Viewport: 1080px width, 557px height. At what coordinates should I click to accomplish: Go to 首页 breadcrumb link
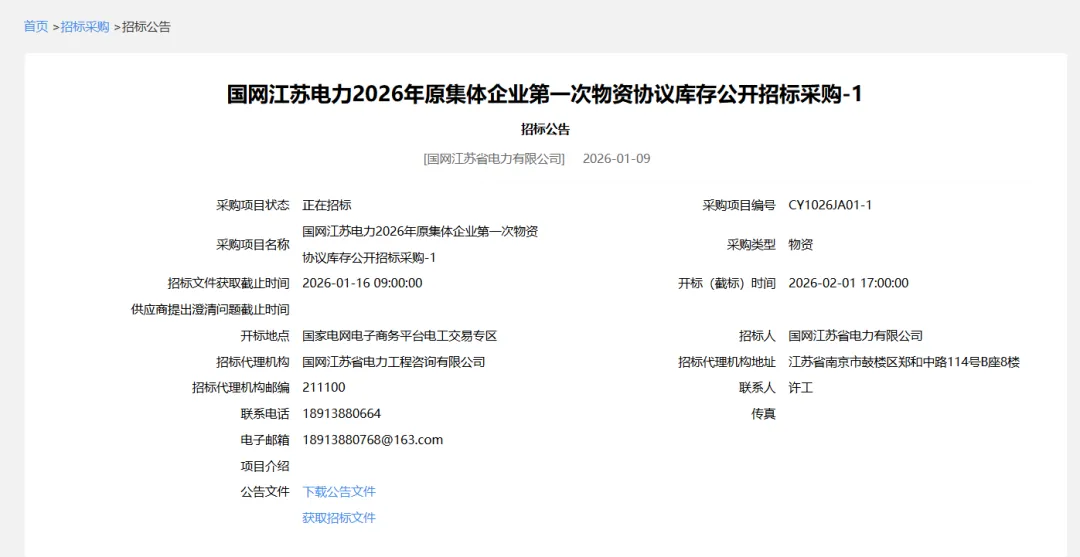36,27
